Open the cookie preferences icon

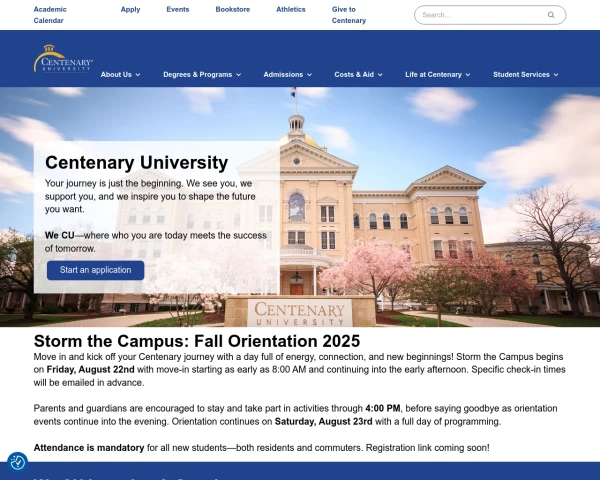(x=18, y=462)
